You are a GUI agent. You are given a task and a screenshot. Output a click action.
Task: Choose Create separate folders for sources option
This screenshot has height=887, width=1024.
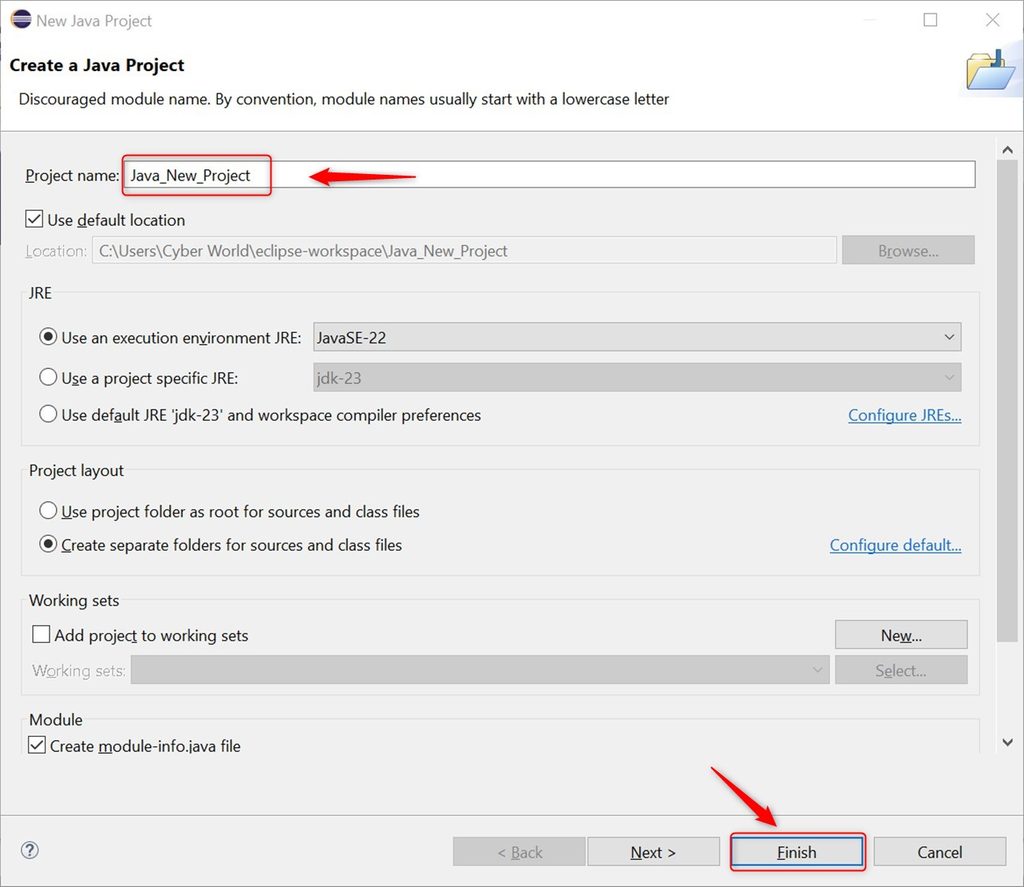click(x=48, y=544)
